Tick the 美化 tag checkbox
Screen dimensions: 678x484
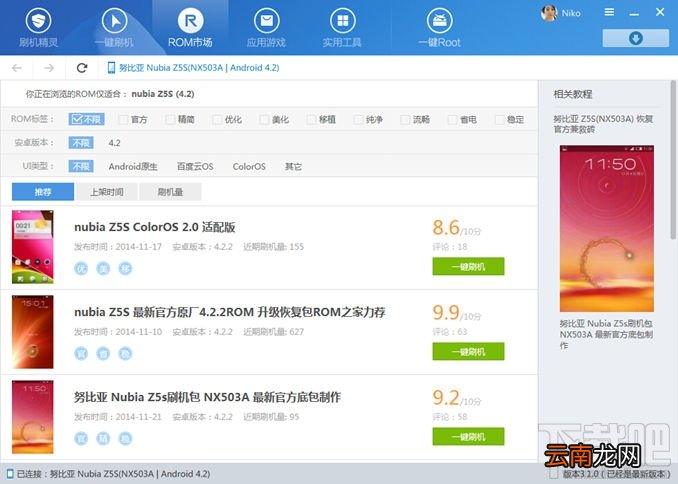[264, 119]
